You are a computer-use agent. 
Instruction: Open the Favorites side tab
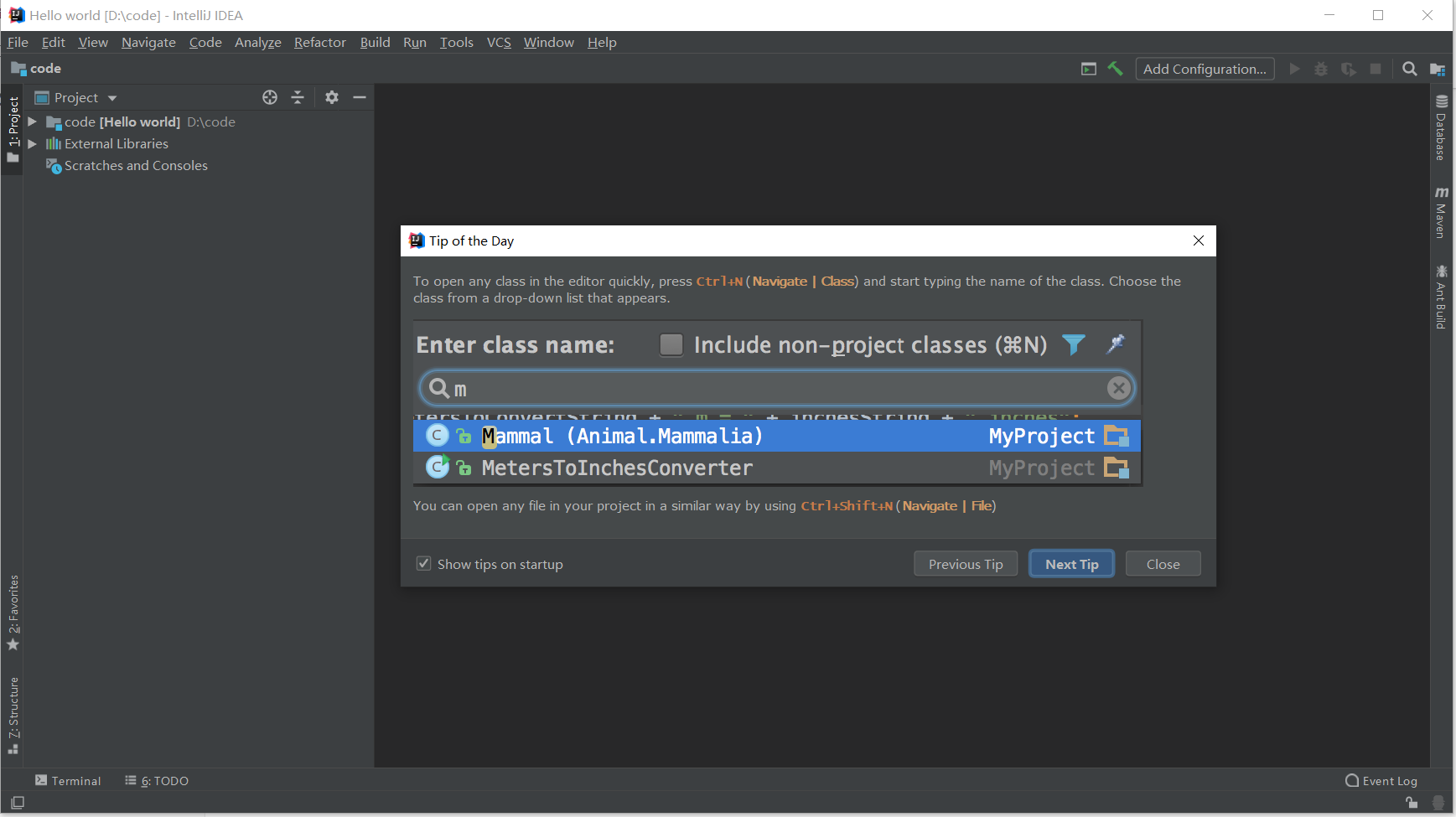coord(13,613)
